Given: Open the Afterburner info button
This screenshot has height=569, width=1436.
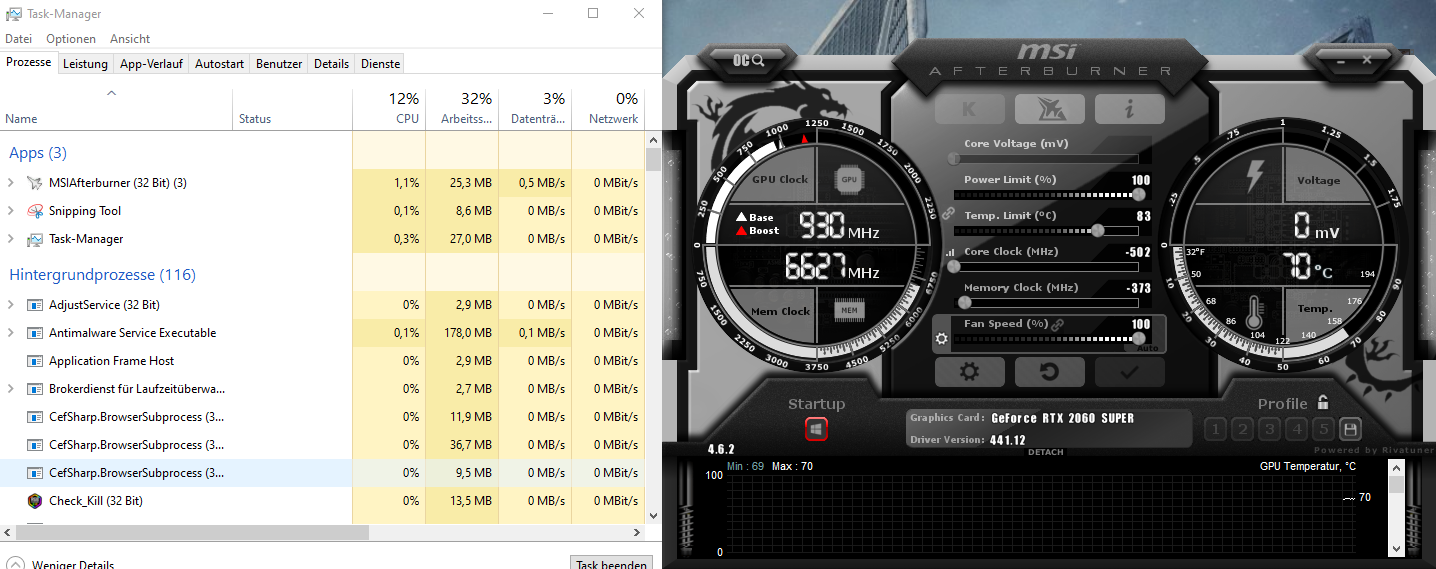Looking at the screenshot, I should click(x=1129, y=109).
